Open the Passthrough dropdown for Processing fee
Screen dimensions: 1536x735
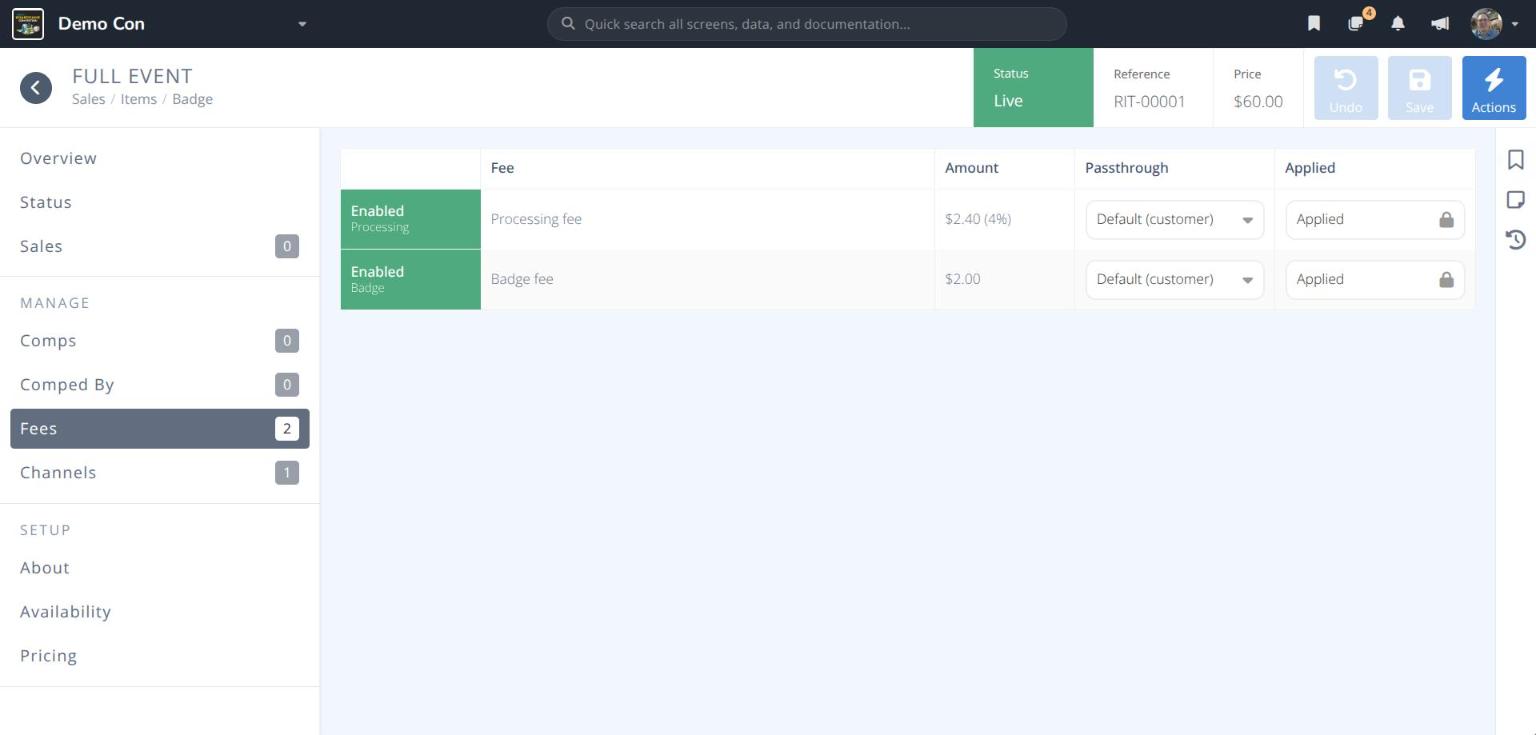point(1175,220)
